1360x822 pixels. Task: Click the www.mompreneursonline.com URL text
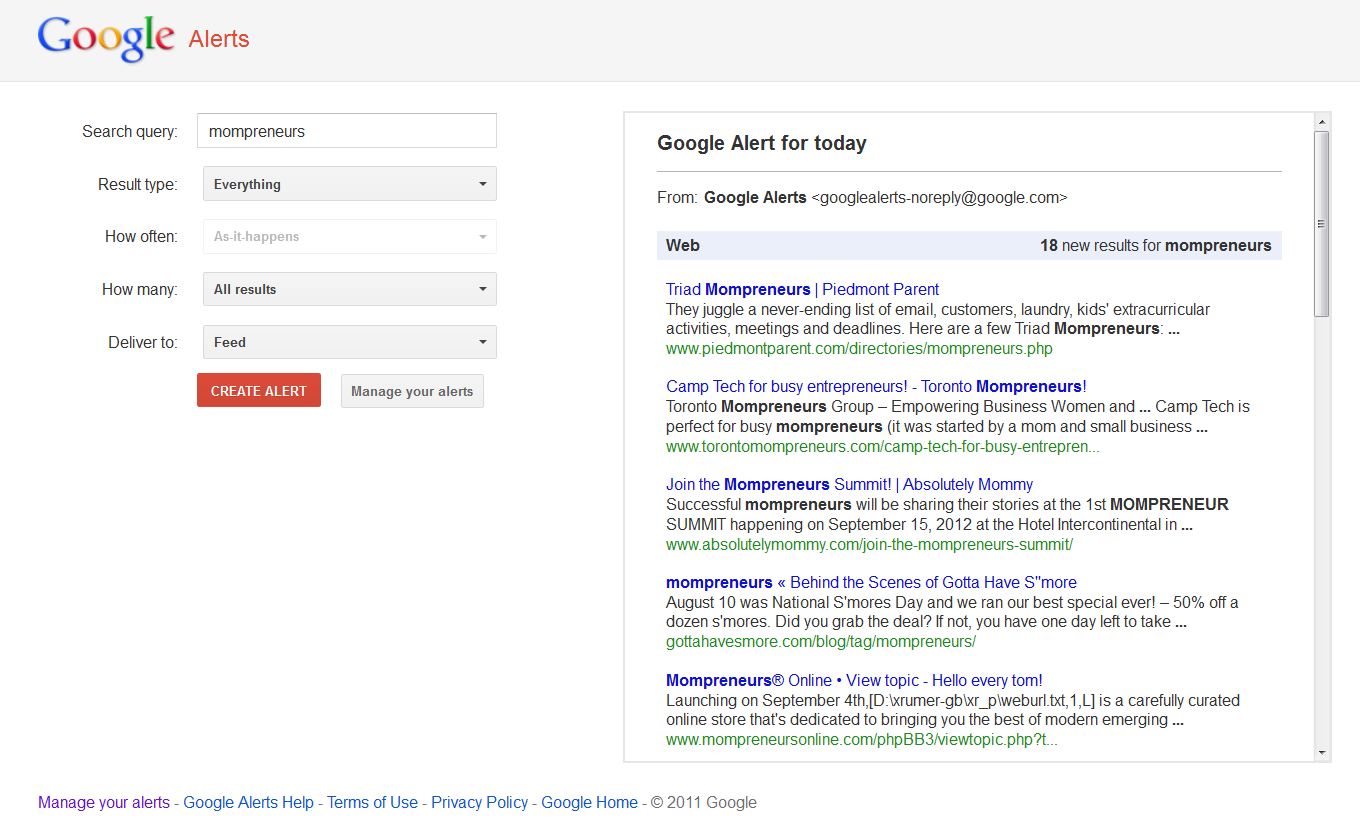[x=861, y=740]
